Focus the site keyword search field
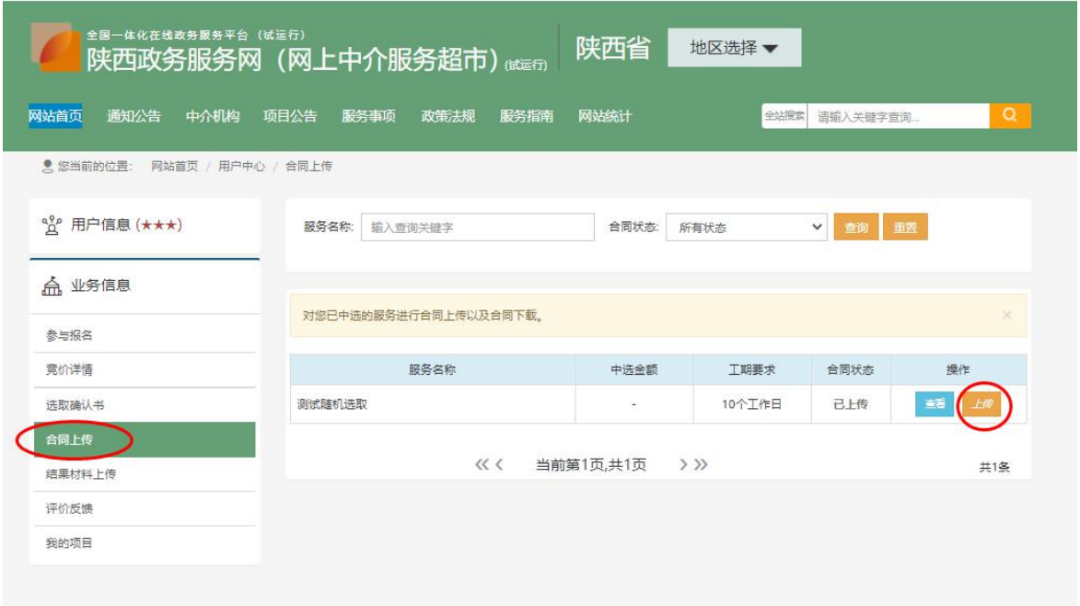 coord(898,116)
